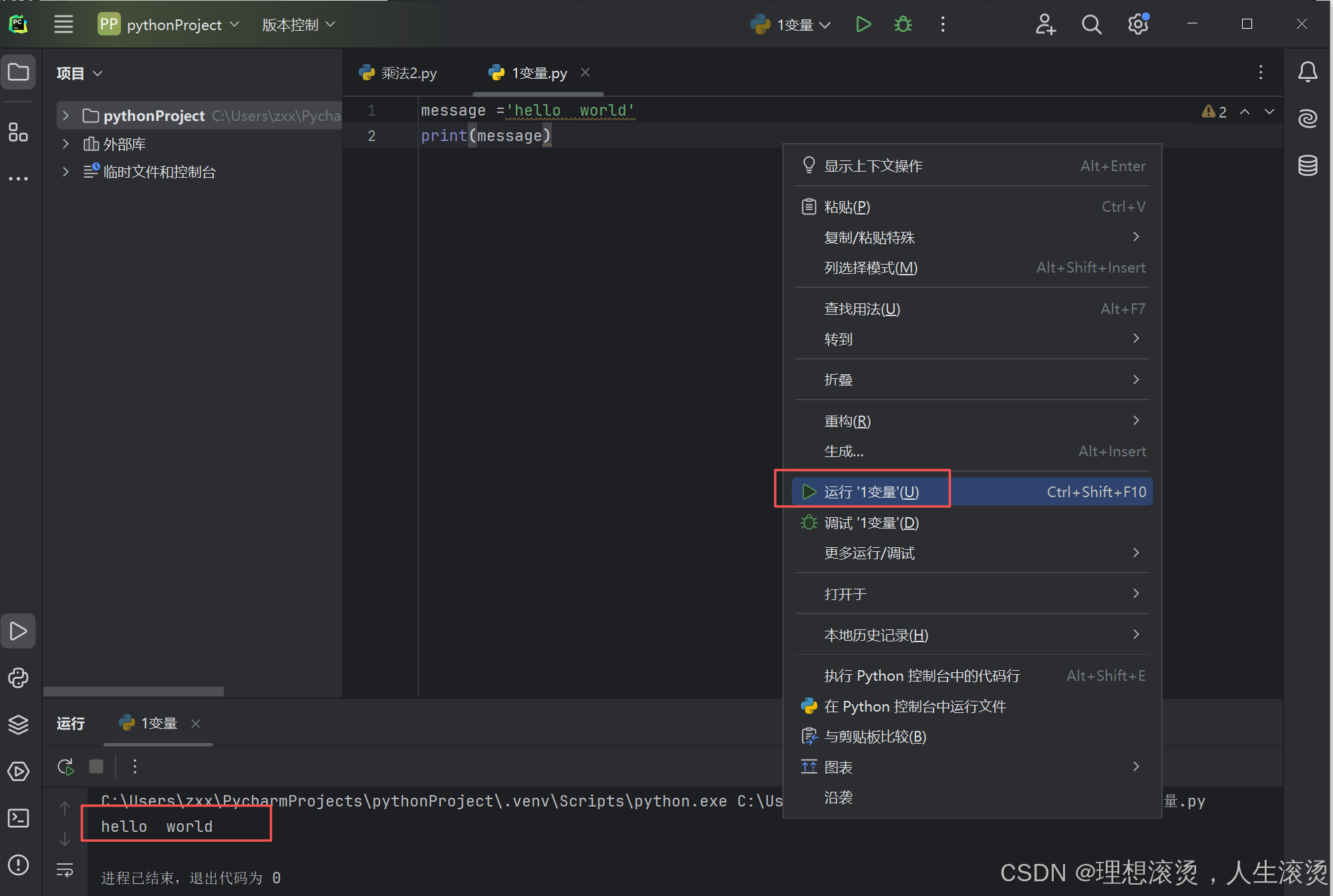This screenshot has width=1333, height=896.
Task: Open the pythonProject project dropdown
Action: 168,25
